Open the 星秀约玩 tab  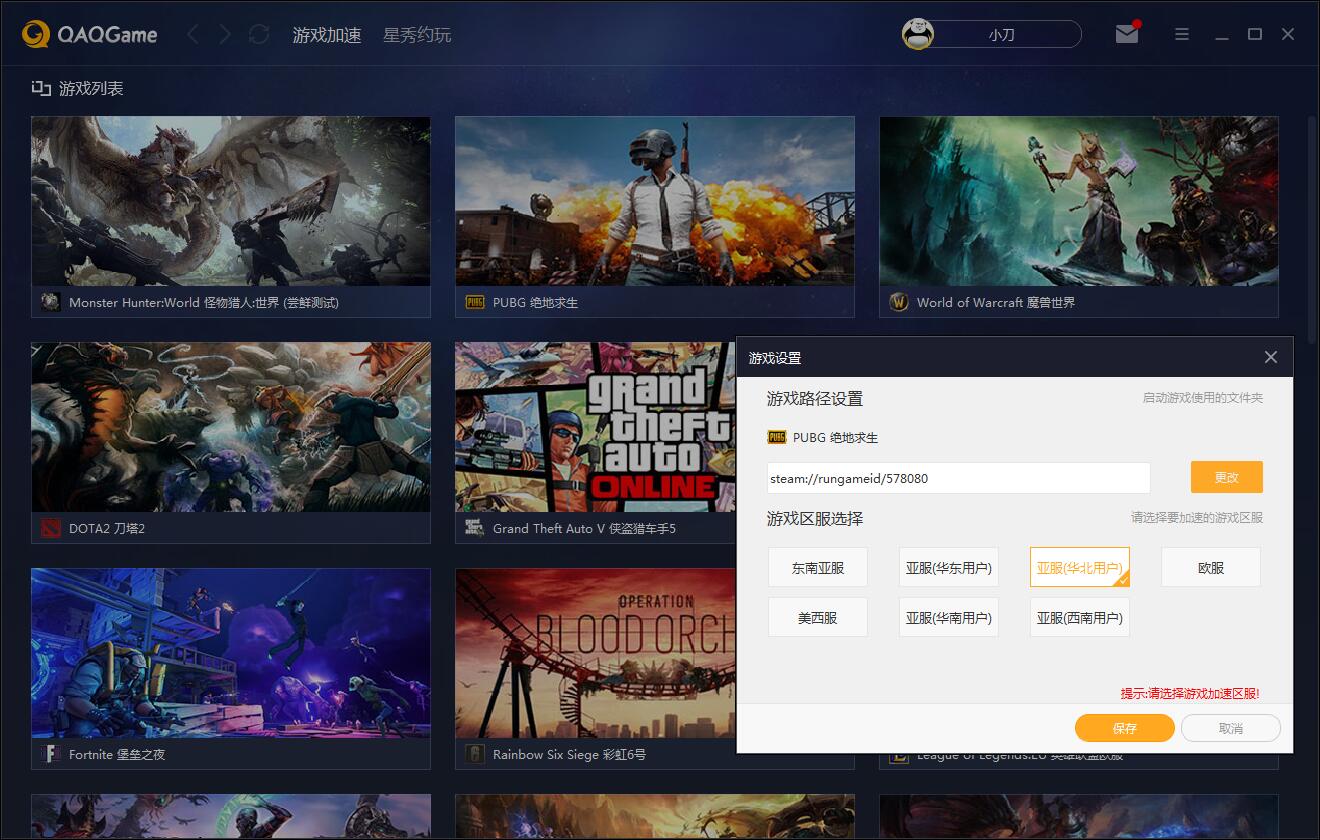(x=417, y=35)
